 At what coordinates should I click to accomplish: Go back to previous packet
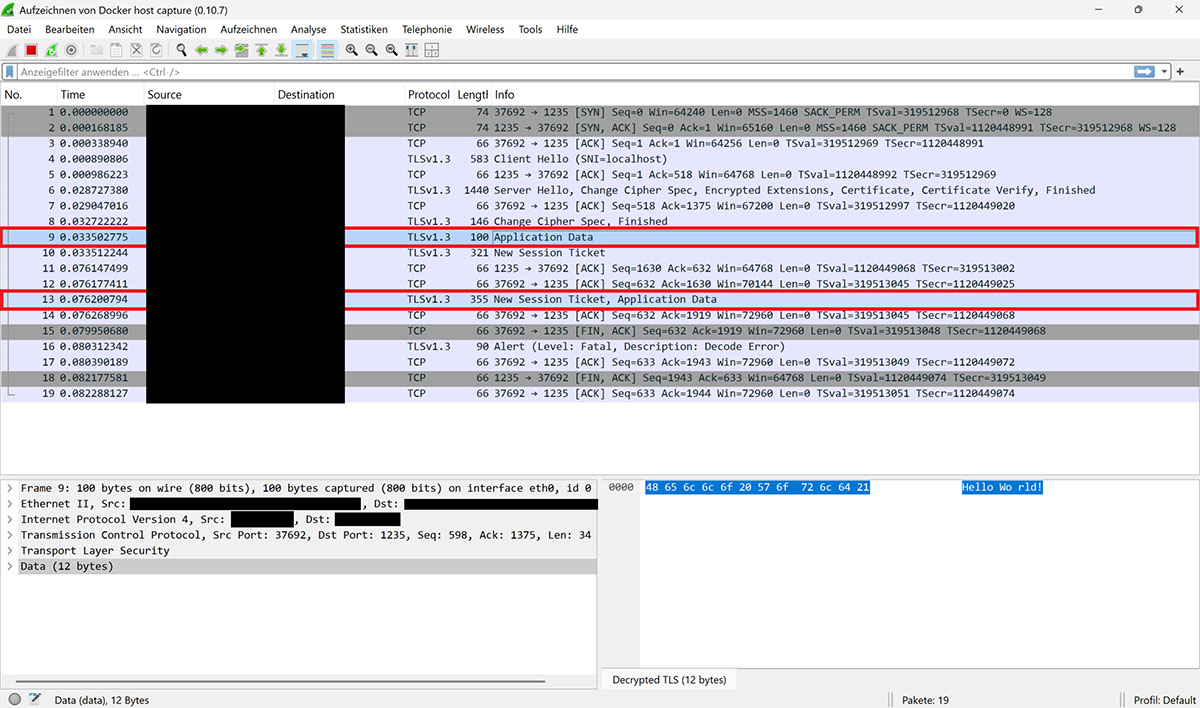201,50
